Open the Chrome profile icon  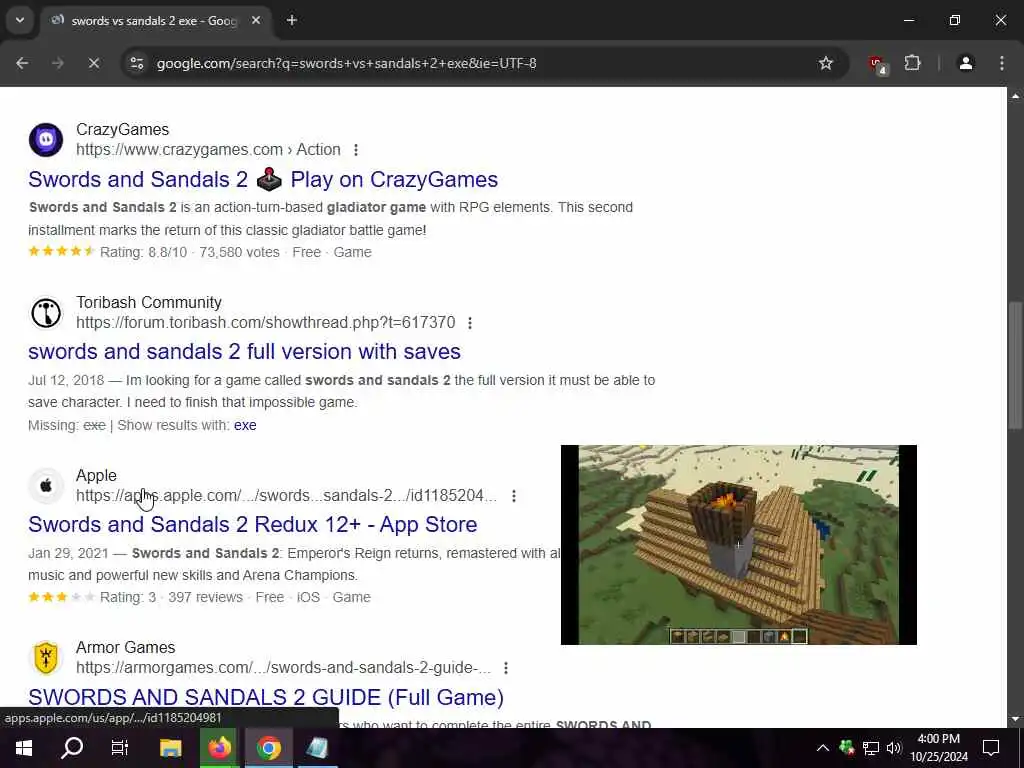click(966, 63)
